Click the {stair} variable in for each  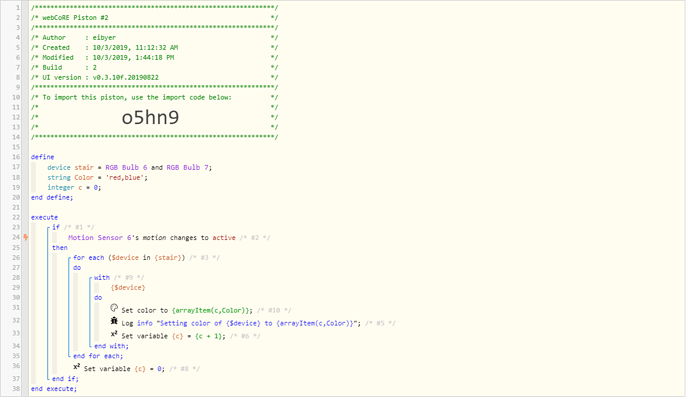coord(168,258)
